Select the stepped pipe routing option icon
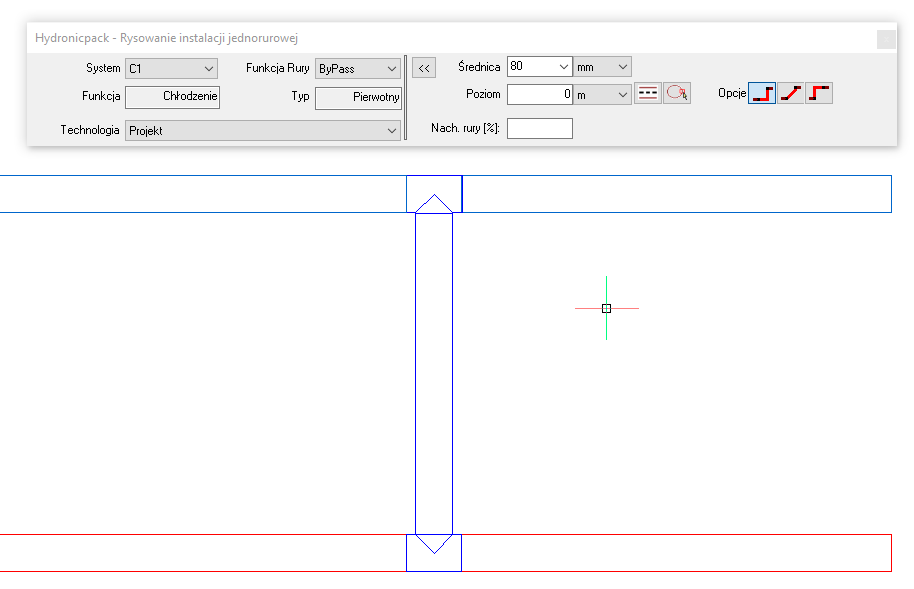 762,93
